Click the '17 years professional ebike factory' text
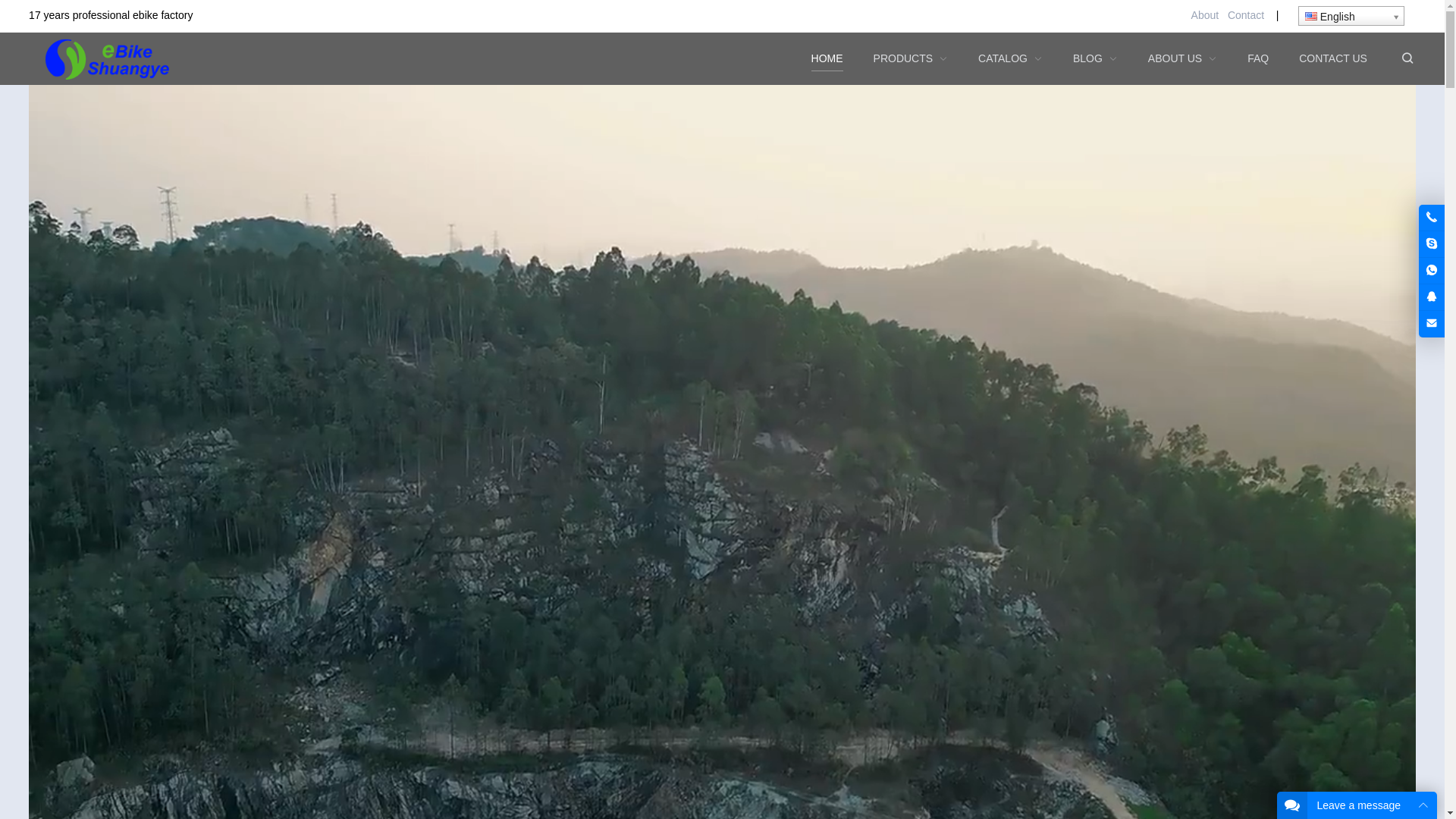Screen dimensions: 1456x819 [111, 15]
